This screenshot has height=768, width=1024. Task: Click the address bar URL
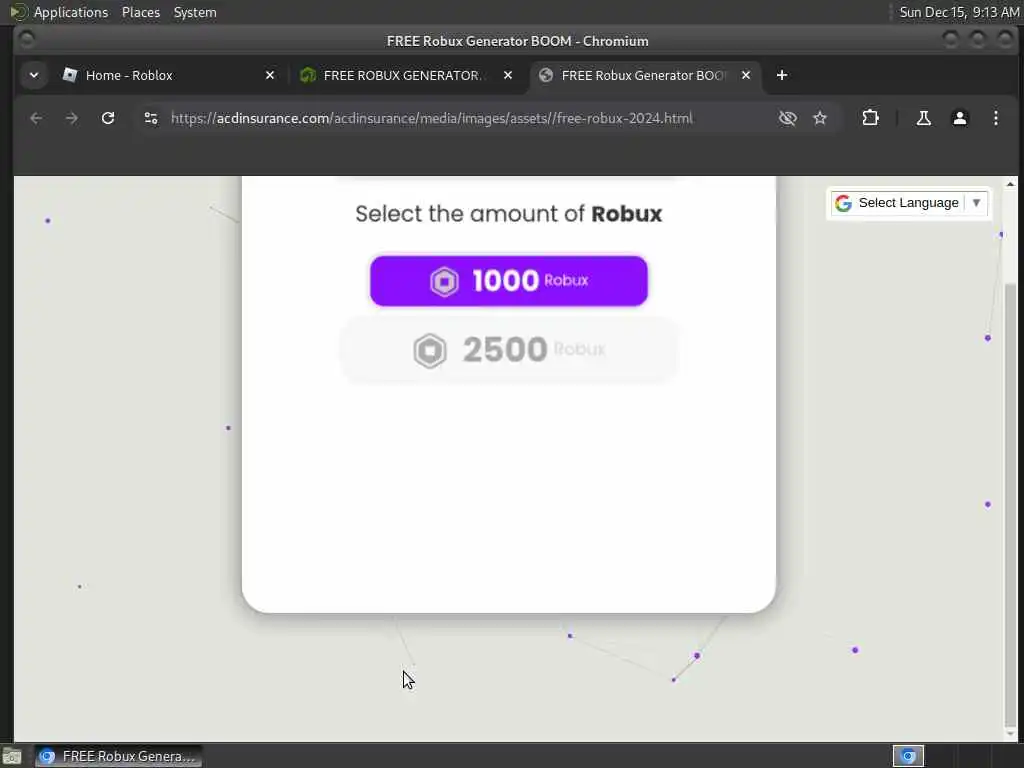[432, 118]
